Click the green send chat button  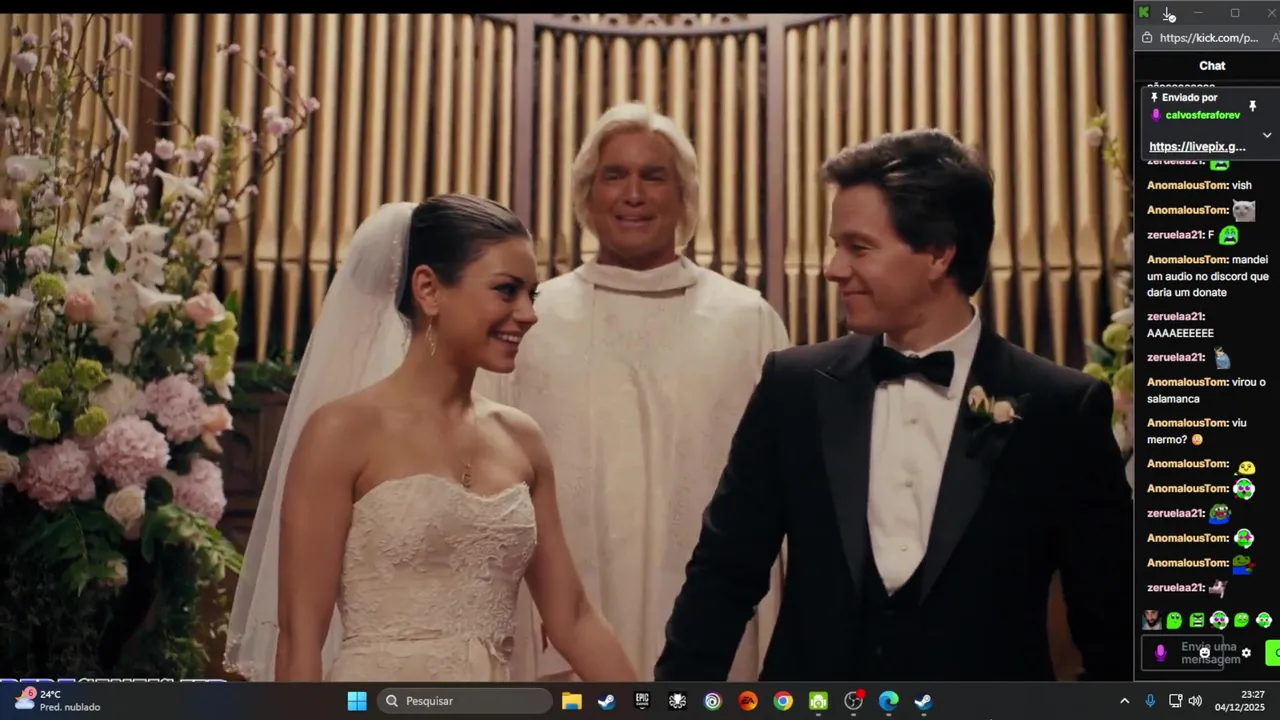coord(1273,653)
